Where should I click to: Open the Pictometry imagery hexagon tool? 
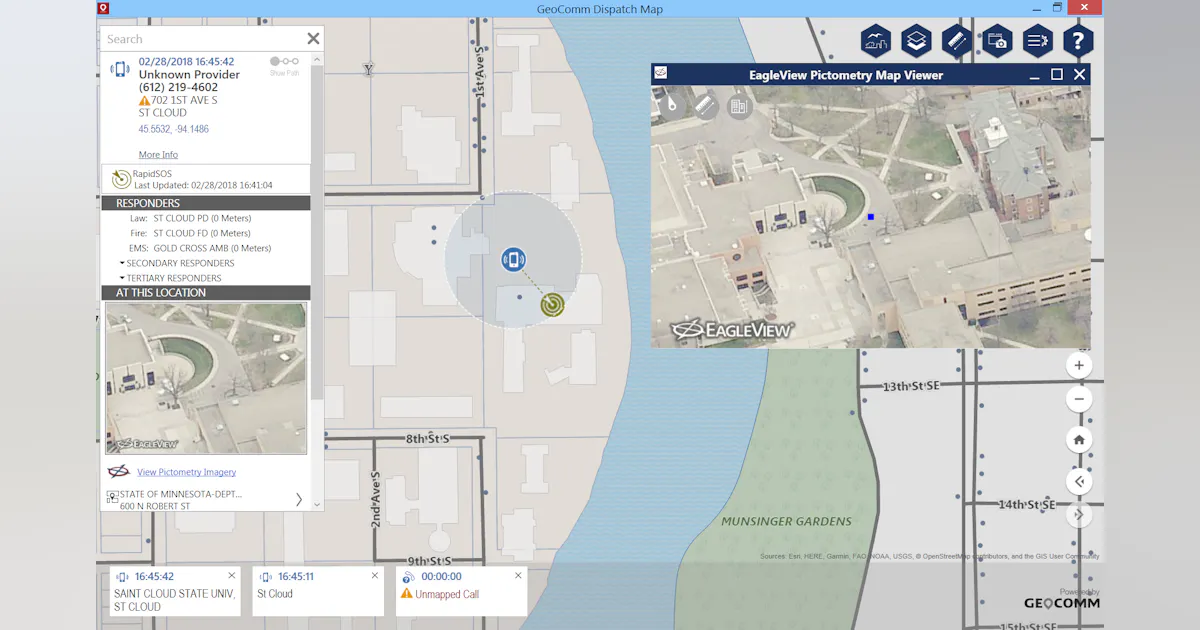click(876, 41)
